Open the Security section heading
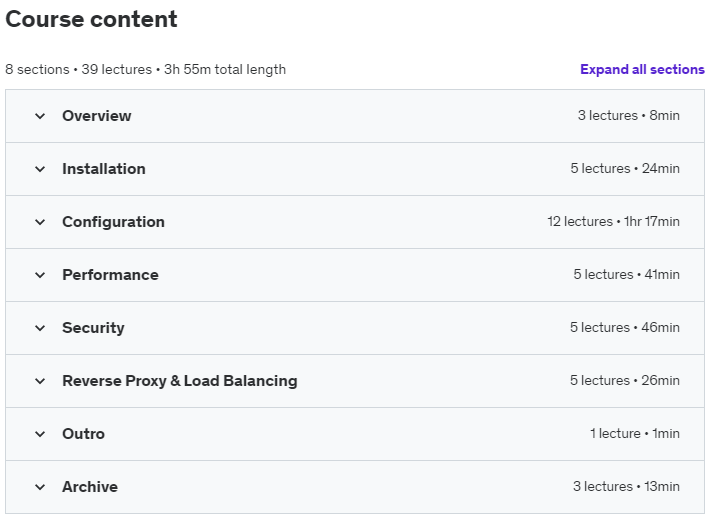The image size is (705, 514). point(93,328)
